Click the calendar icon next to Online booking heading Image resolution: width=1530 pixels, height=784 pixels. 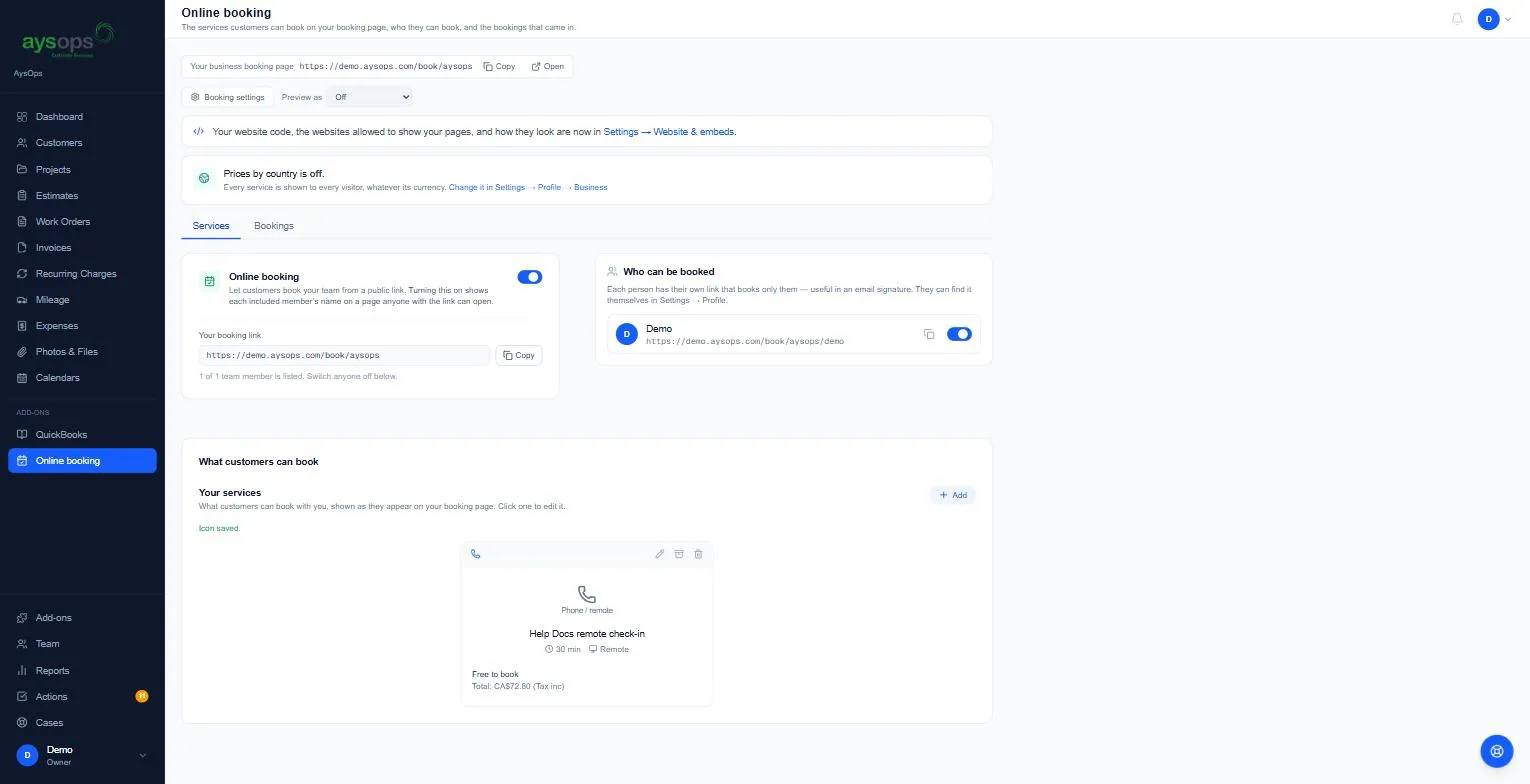coord(209,282)
